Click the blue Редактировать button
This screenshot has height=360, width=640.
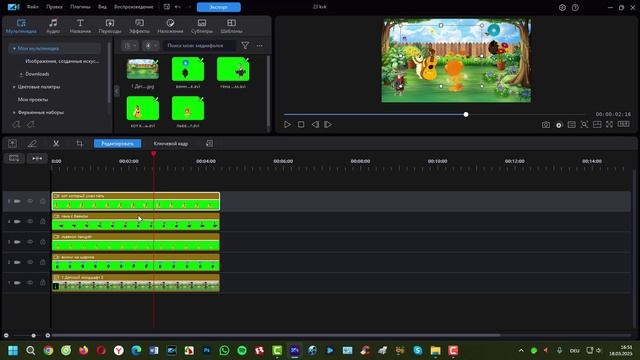tap(118, 143)
